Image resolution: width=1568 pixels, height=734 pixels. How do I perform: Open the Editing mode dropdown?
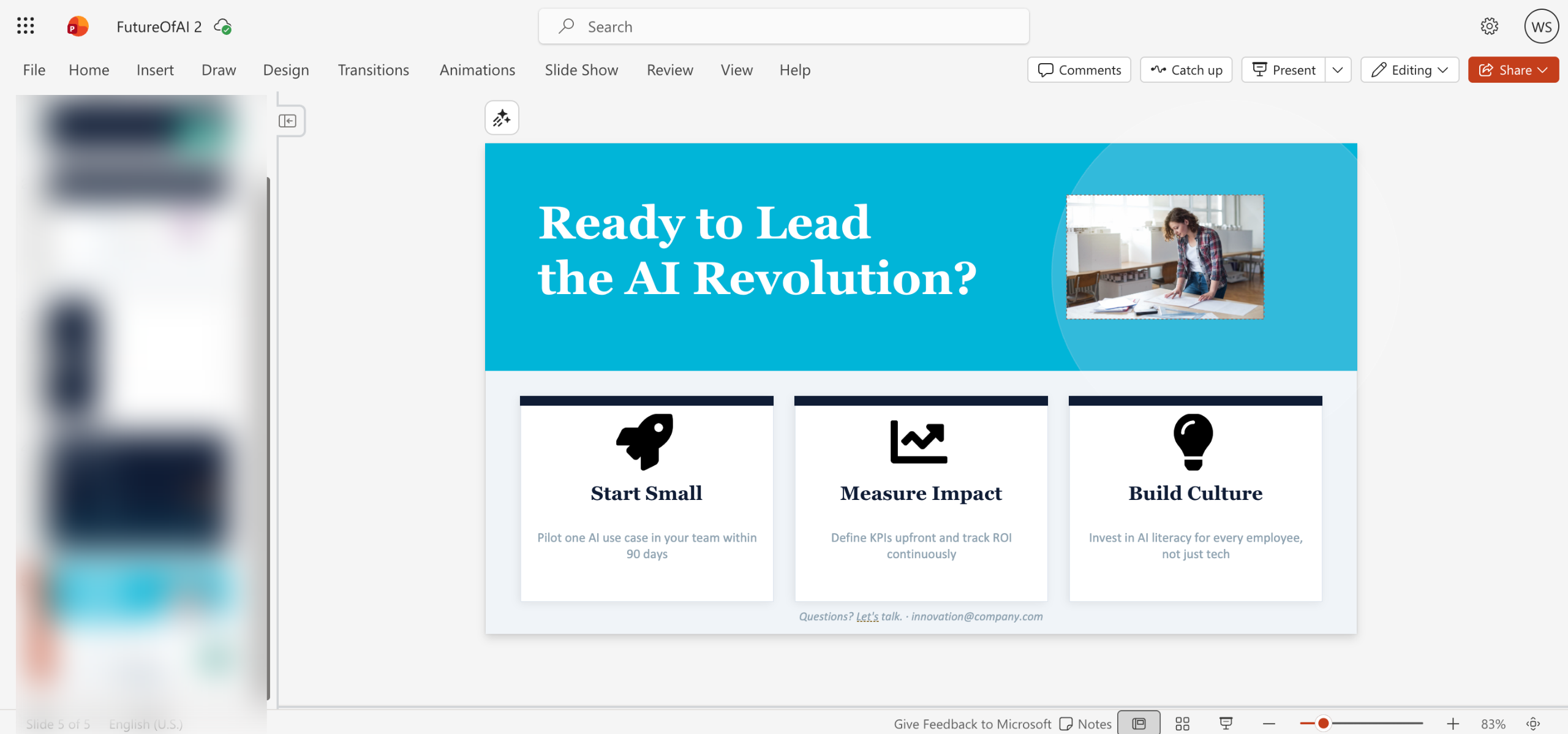1409,70
